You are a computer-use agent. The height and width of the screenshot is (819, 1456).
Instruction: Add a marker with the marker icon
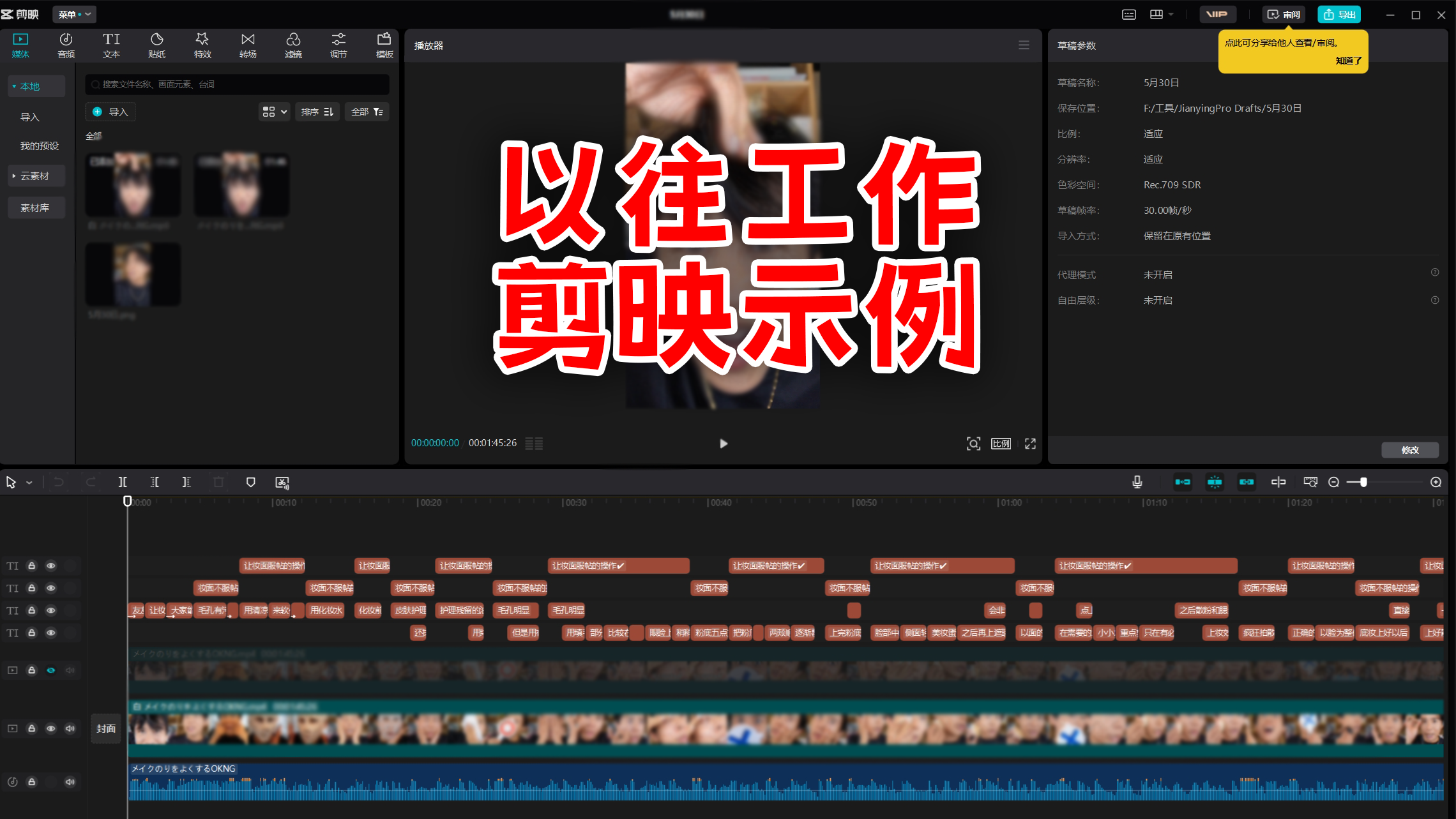(250, 482)
